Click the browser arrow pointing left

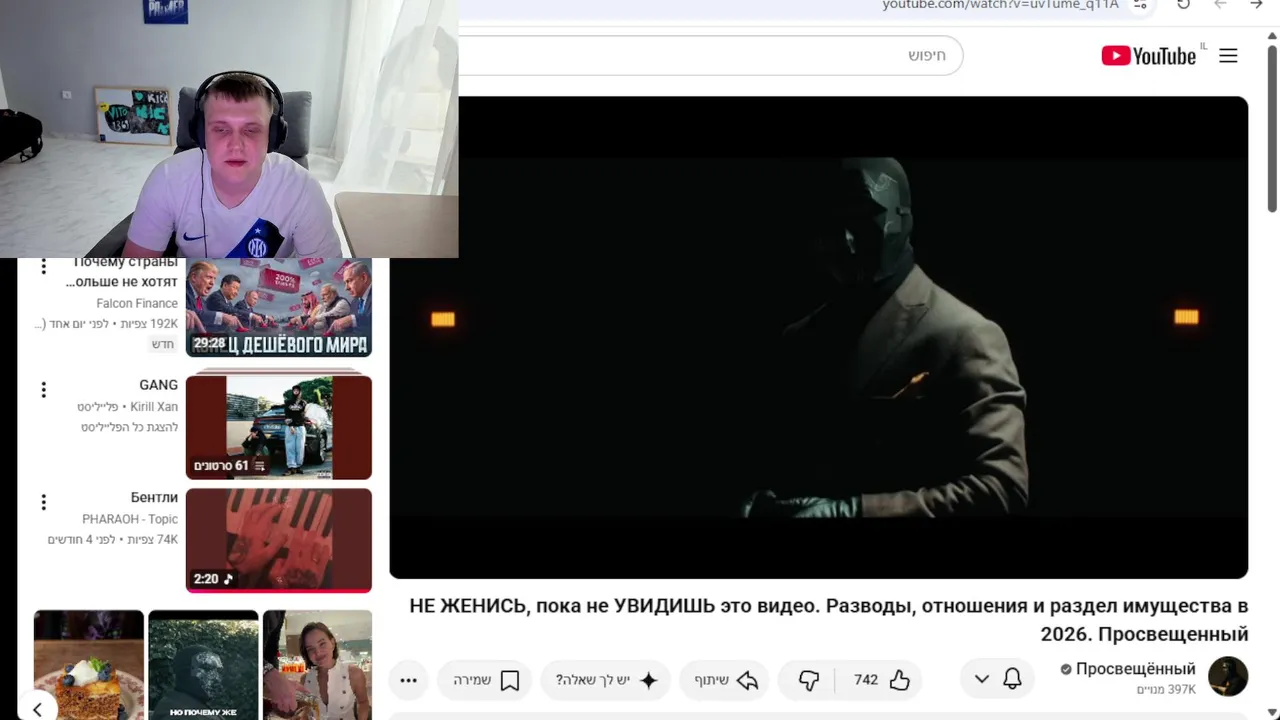coord(1220,5)
